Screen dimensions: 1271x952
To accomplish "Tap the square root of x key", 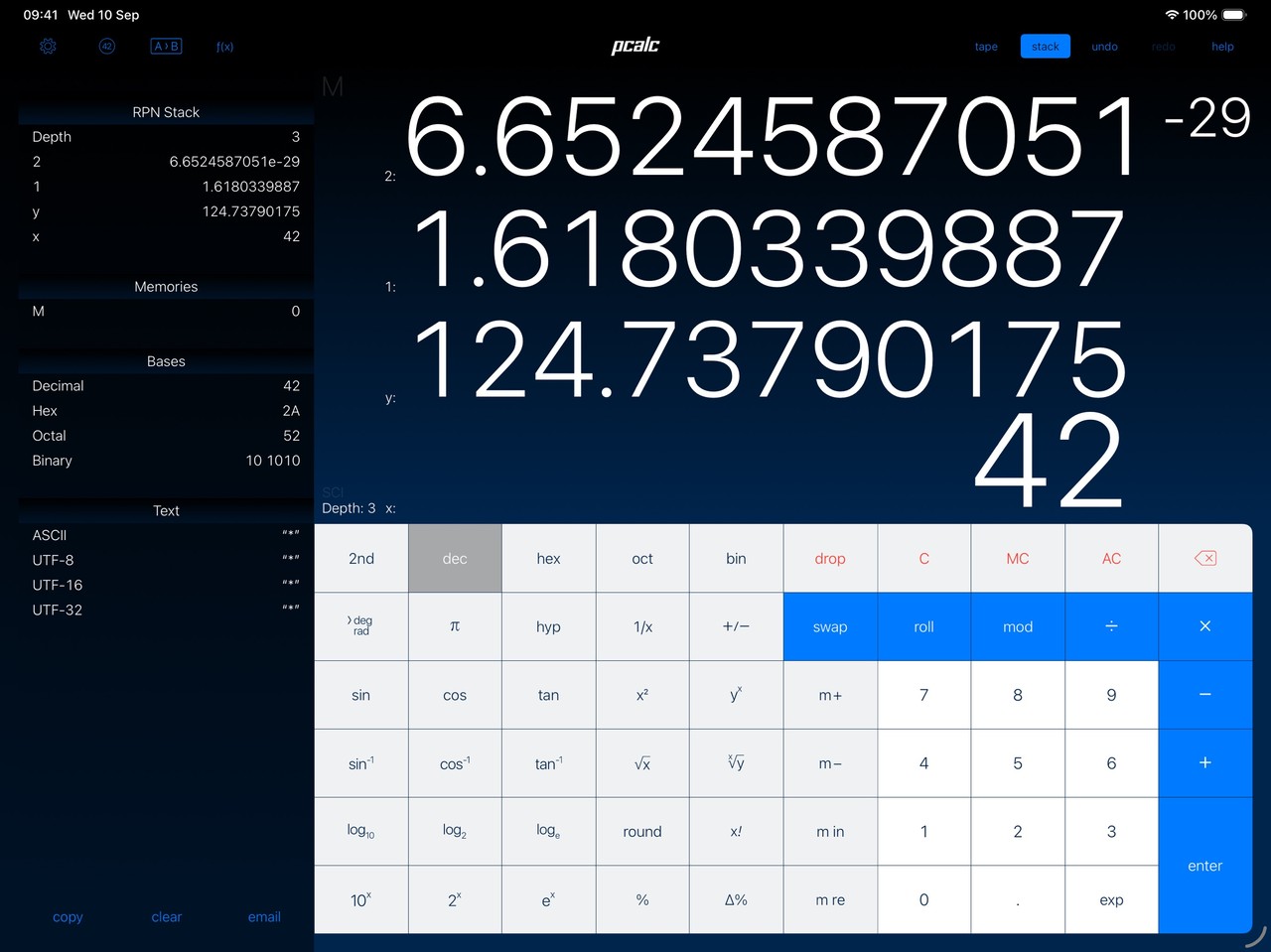I will 642,763.
